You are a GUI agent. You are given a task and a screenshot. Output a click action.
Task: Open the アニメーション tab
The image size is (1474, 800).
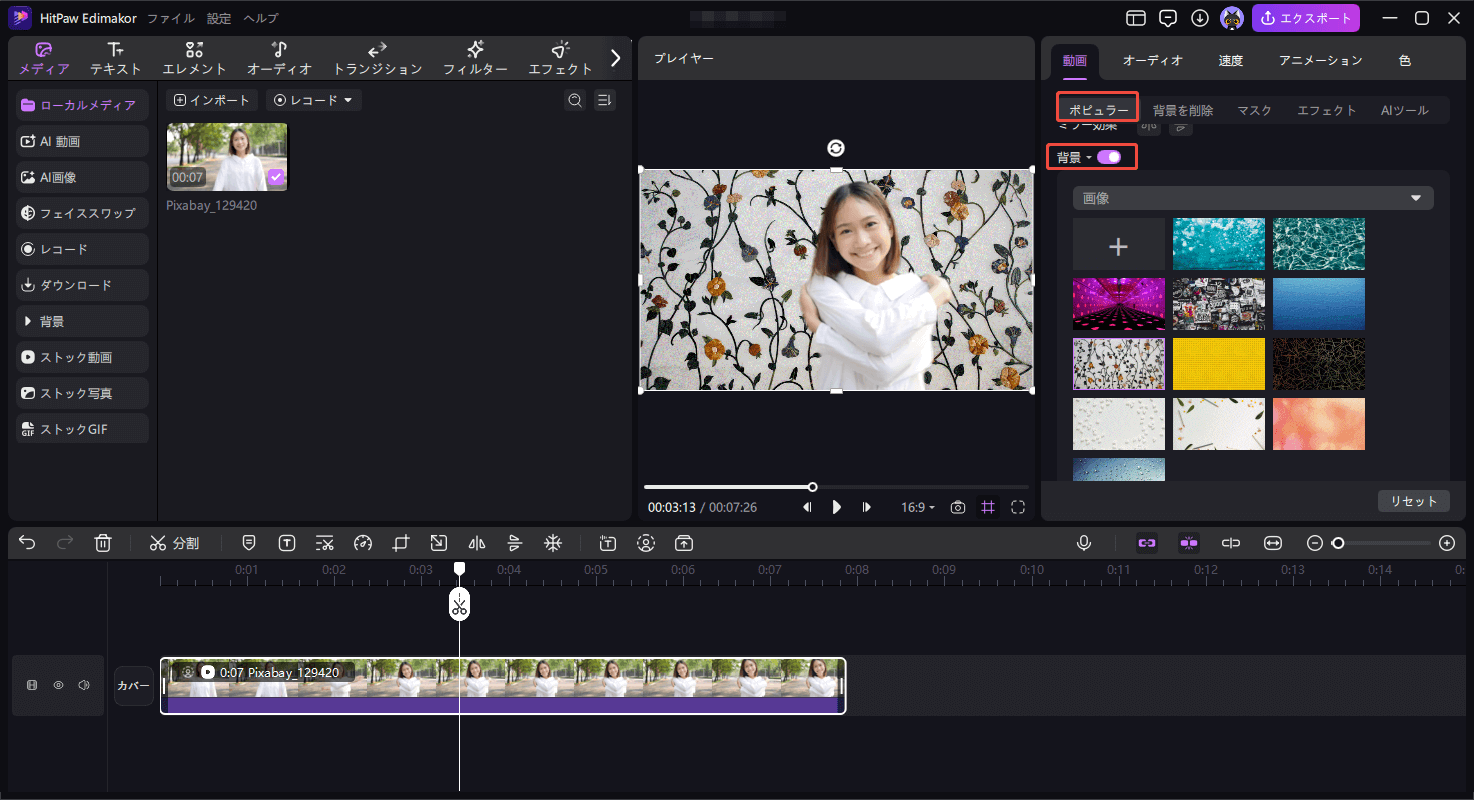tap(1320, 60)
